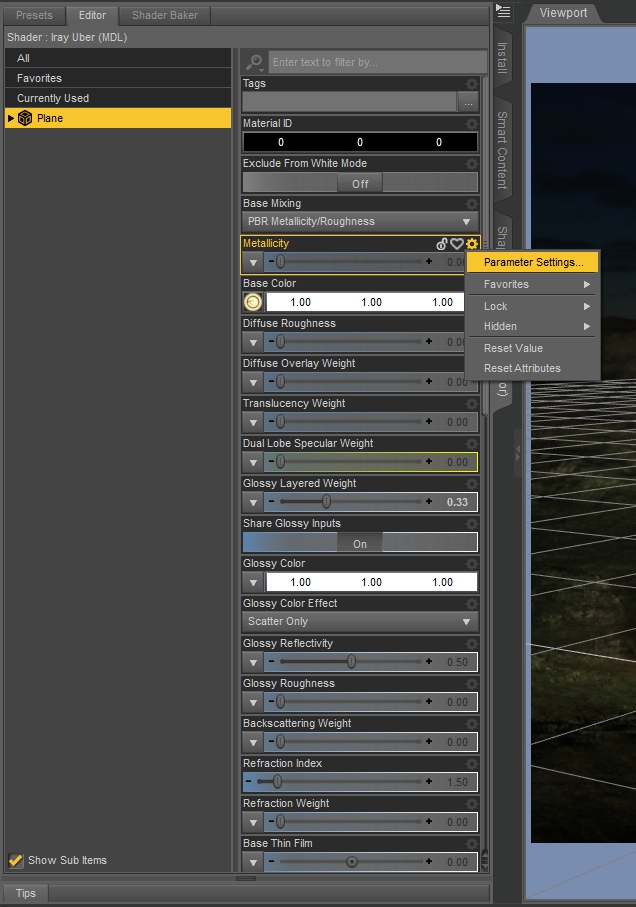Open gear menu for Tags property
This screenshot has width=636, height=907.
coord(472,83)
